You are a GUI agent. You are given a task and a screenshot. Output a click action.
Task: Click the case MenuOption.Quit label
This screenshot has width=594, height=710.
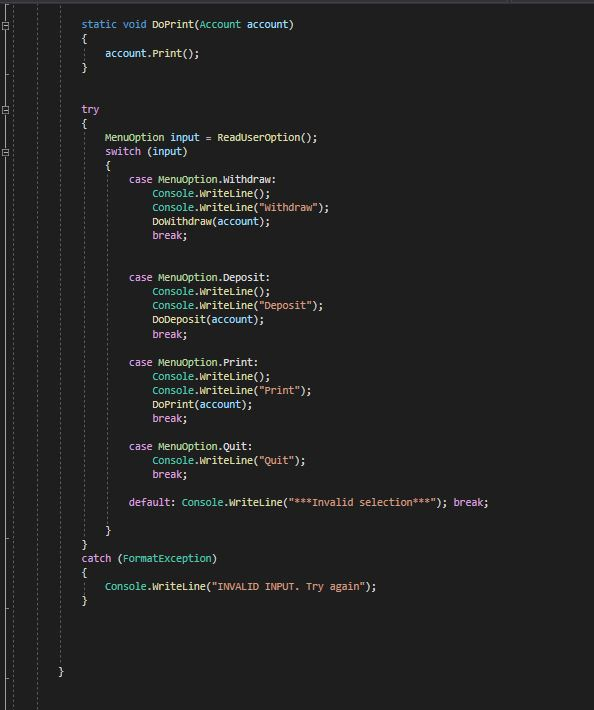190,446
